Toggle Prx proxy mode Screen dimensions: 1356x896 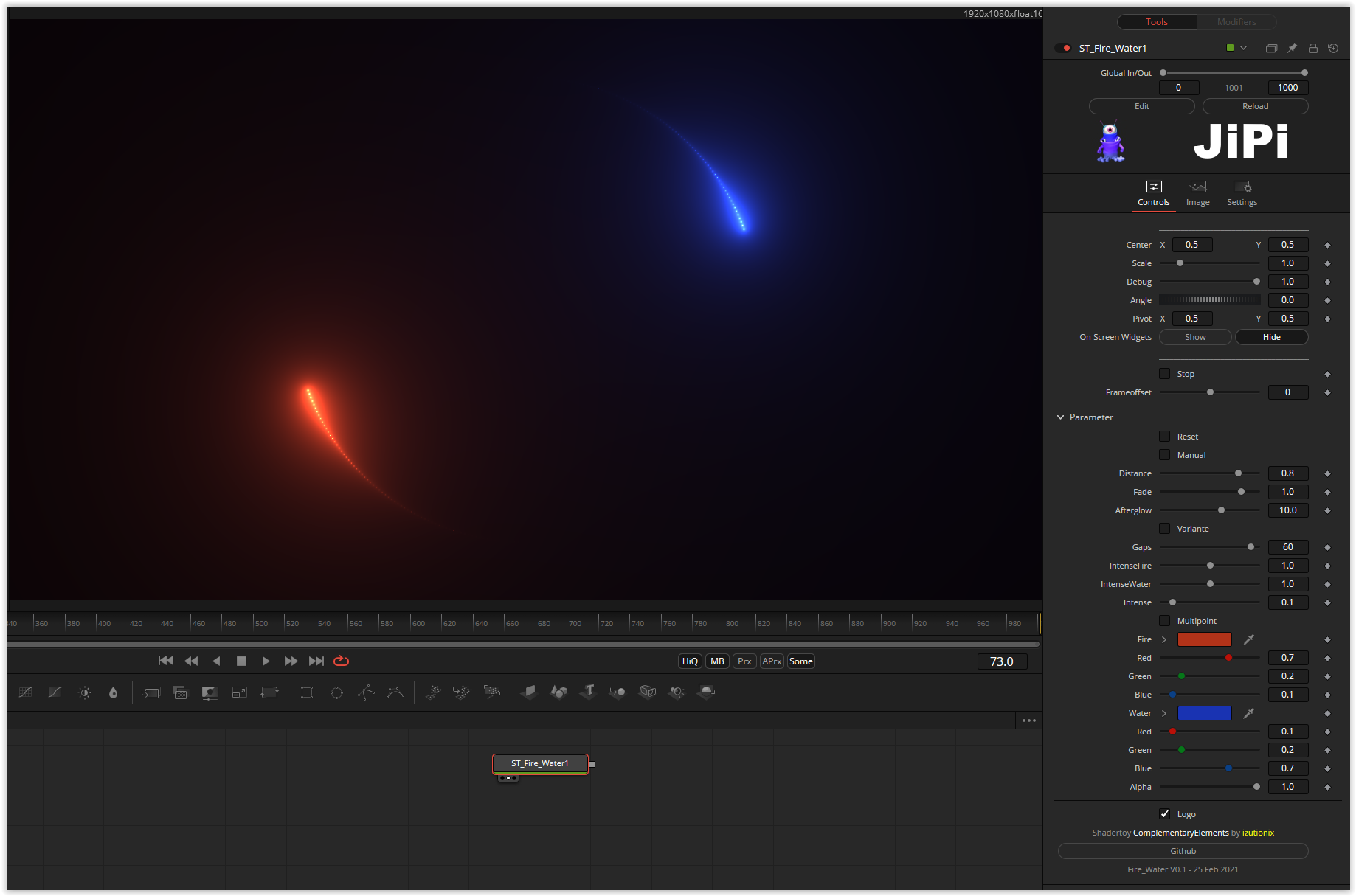click(744, 661)
